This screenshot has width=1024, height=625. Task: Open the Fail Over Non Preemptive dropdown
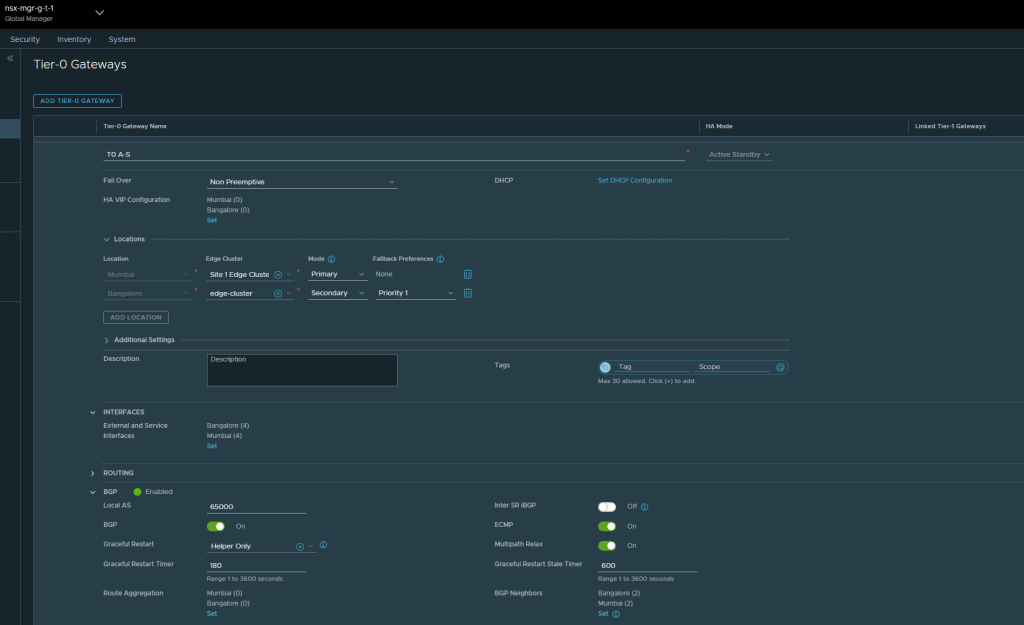point(301,182)
